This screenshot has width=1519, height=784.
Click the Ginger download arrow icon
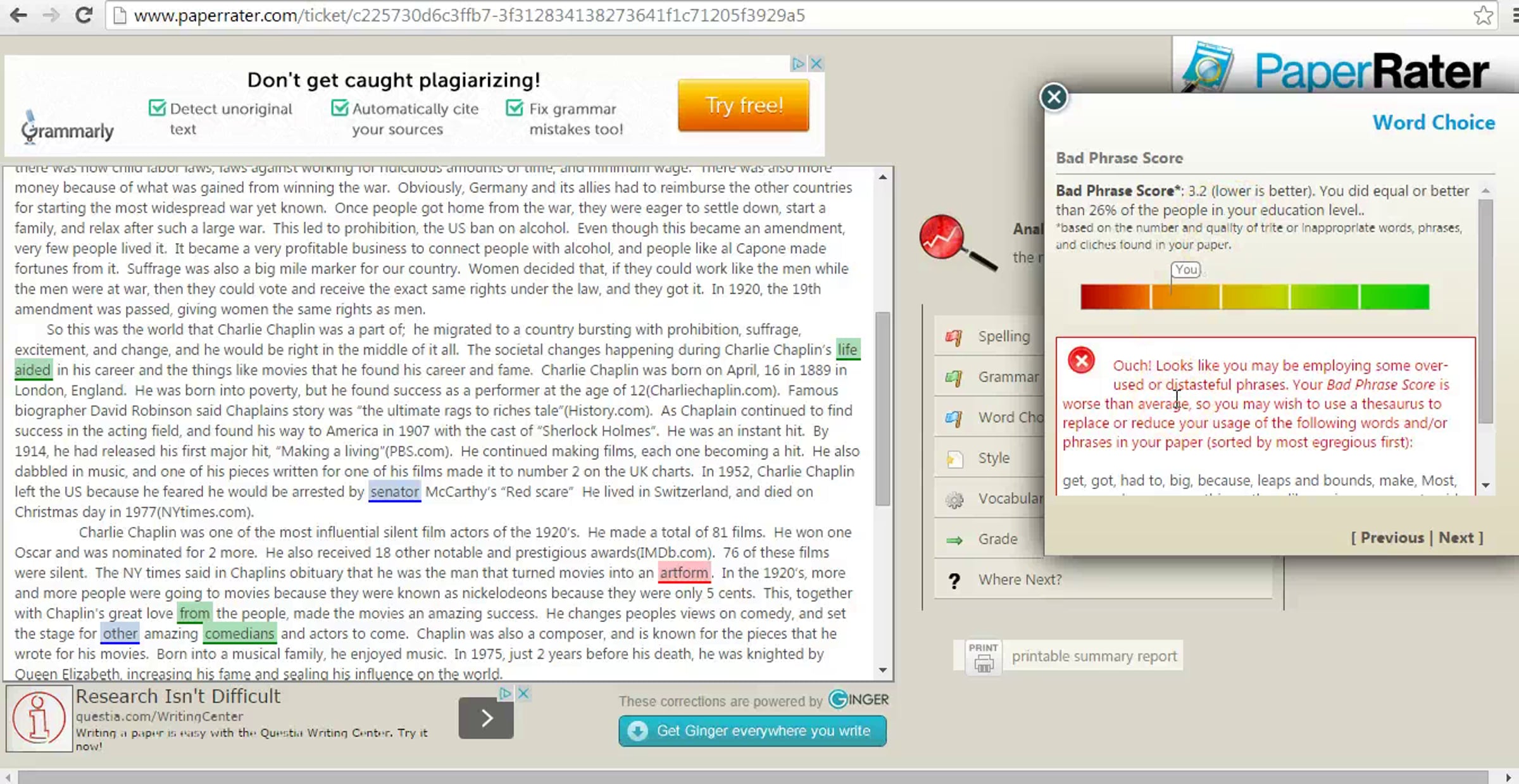click(x=637, y=731)
